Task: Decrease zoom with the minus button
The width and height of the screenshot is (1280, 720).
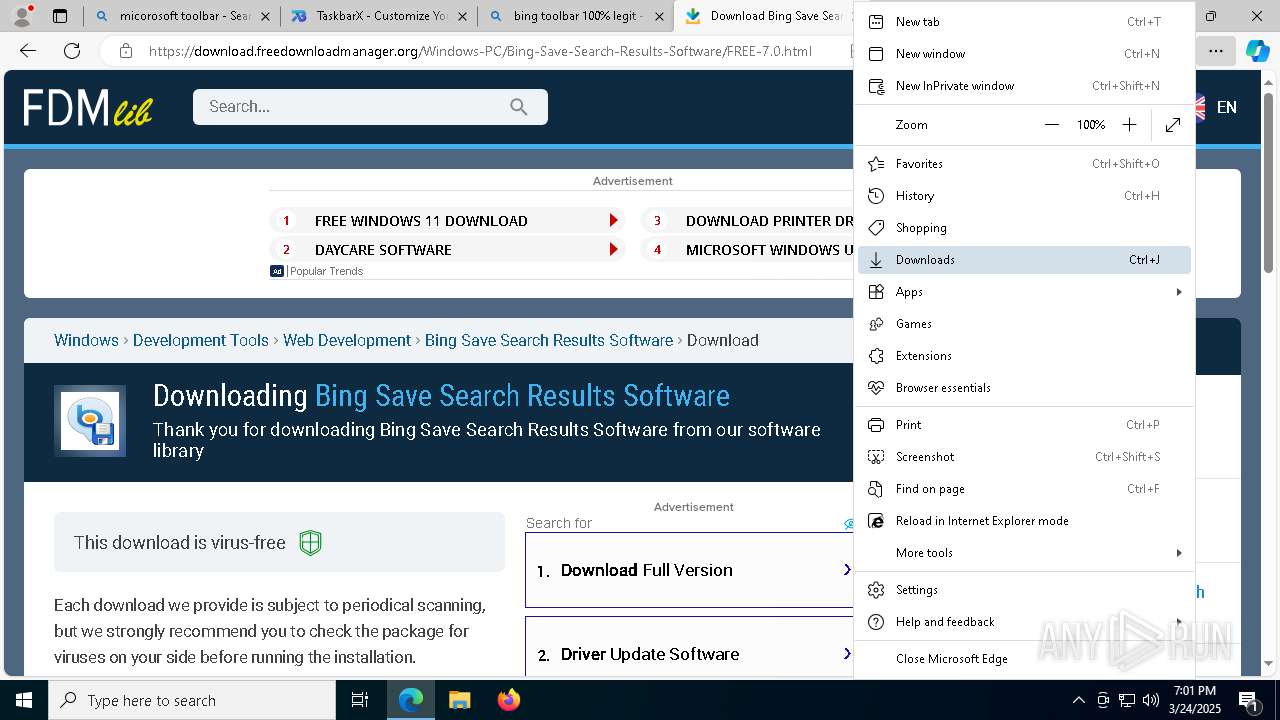Action: point(1051,125)
